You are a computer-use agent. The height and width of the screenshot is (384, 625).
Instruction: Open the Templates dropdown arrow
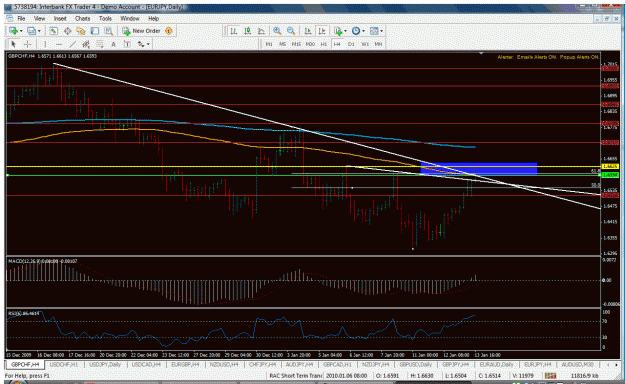(381, 31)
